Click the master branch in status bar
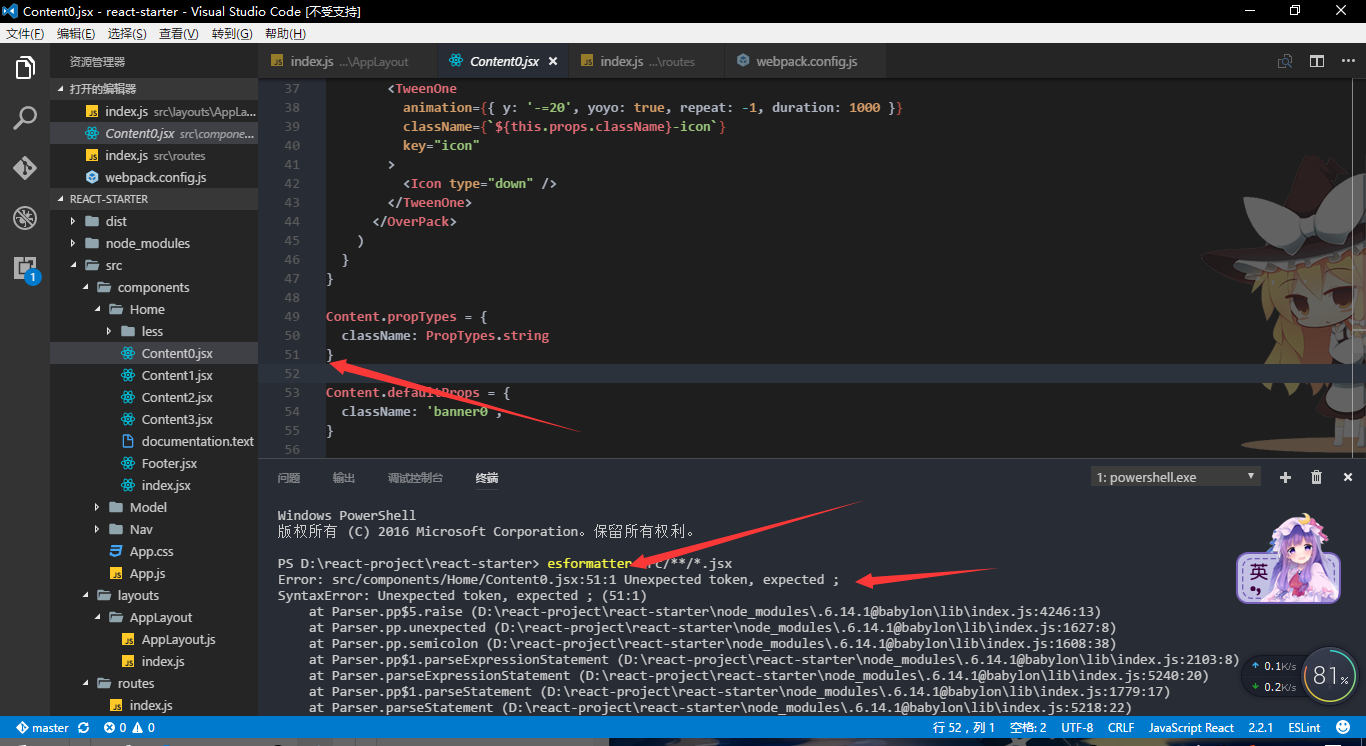This screenshot has height=746, width=1366. point(42,728)
